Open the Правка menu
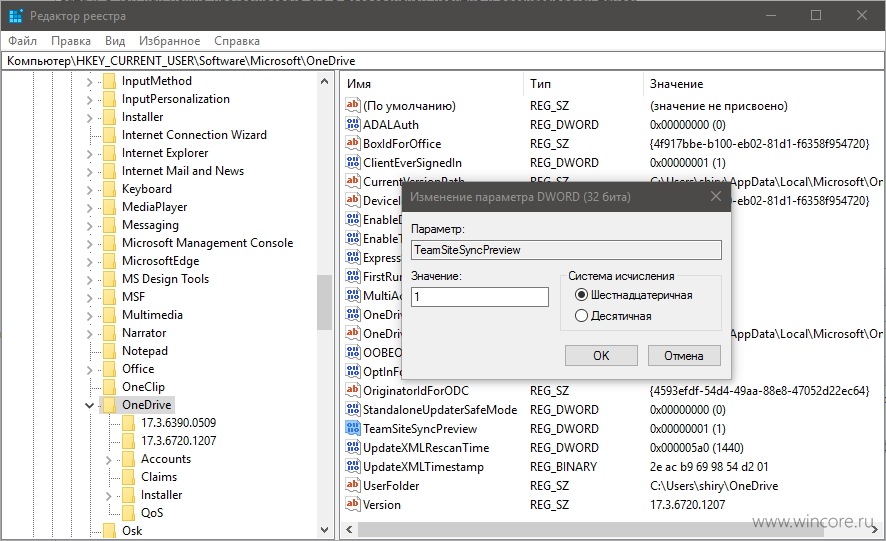Viewport: 886px width, 541px height. pyautogui.click(x=71, y=41)
